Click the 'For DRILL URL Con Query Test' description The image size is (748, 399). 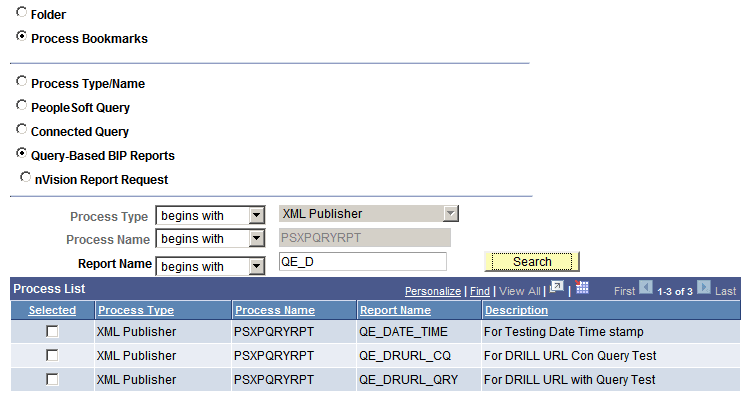pyautogui.click(x=570, y=356)
